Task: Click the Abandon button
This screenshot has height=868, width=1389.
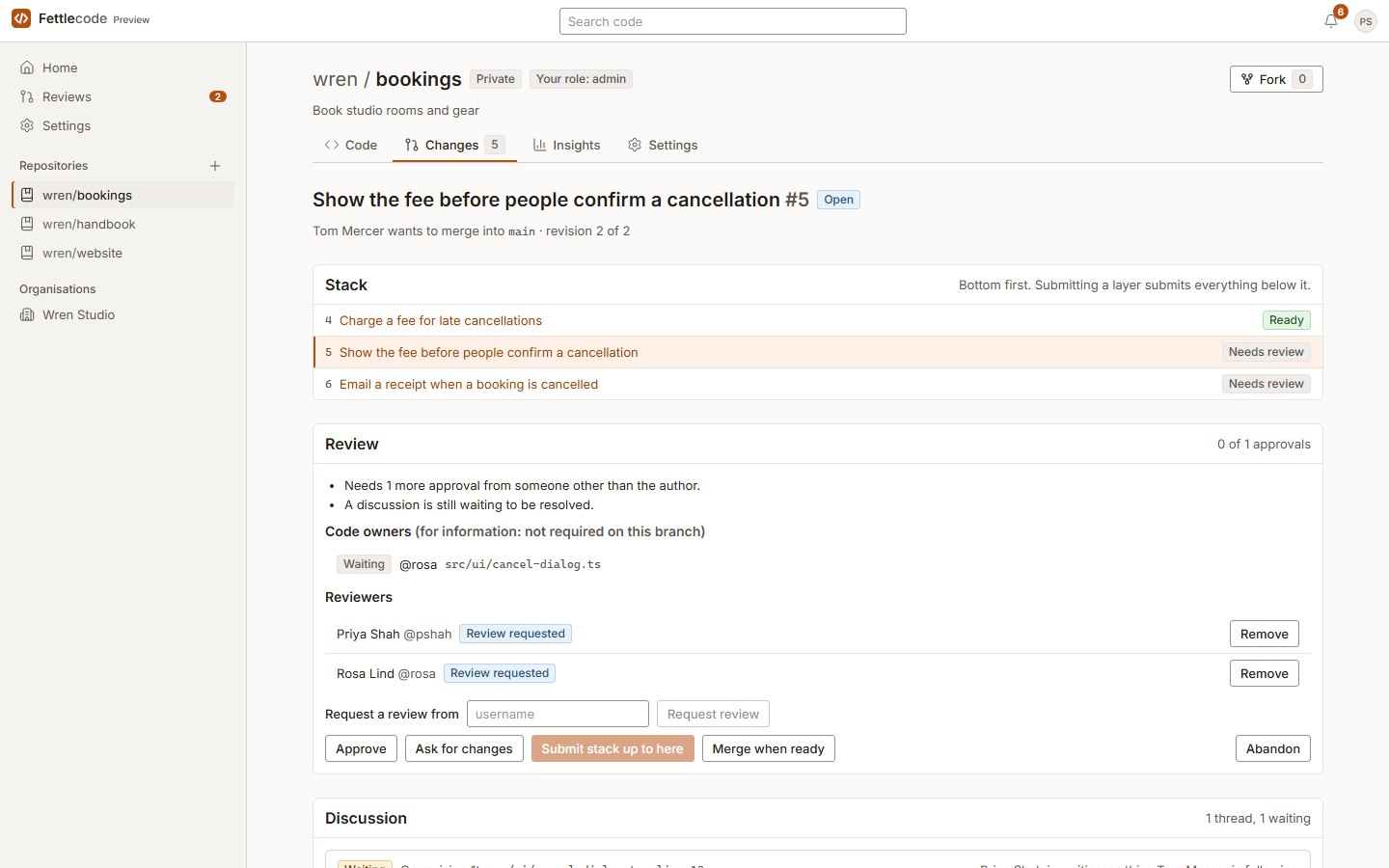Action: [x=1272, y=748]
